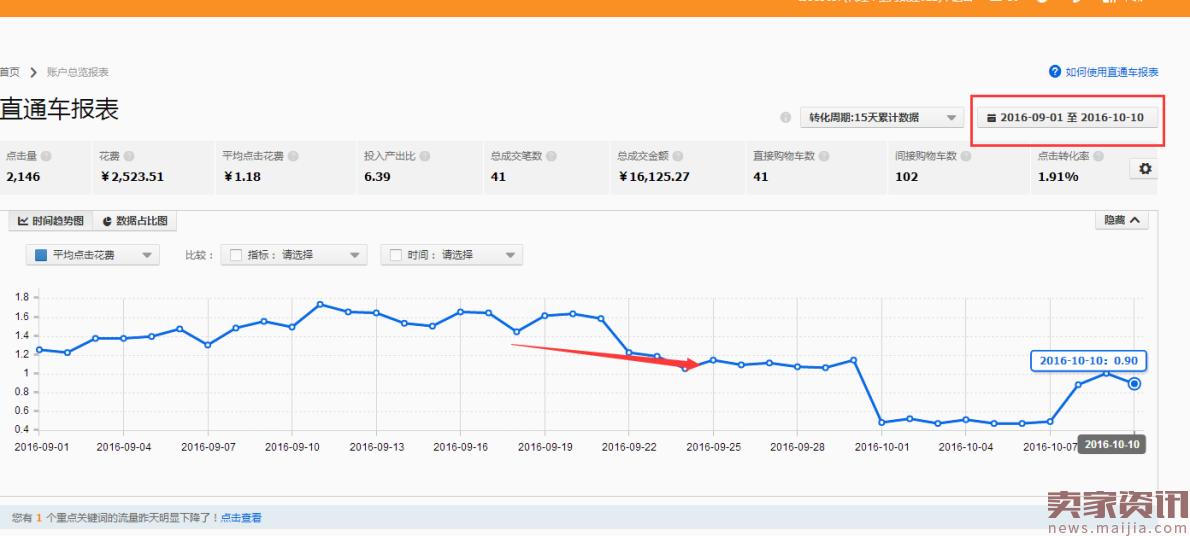The height and width of the screenshot is (536, 1190).
Task: Click info icon next to 总成交金额
Action: (x=678, y=156)
